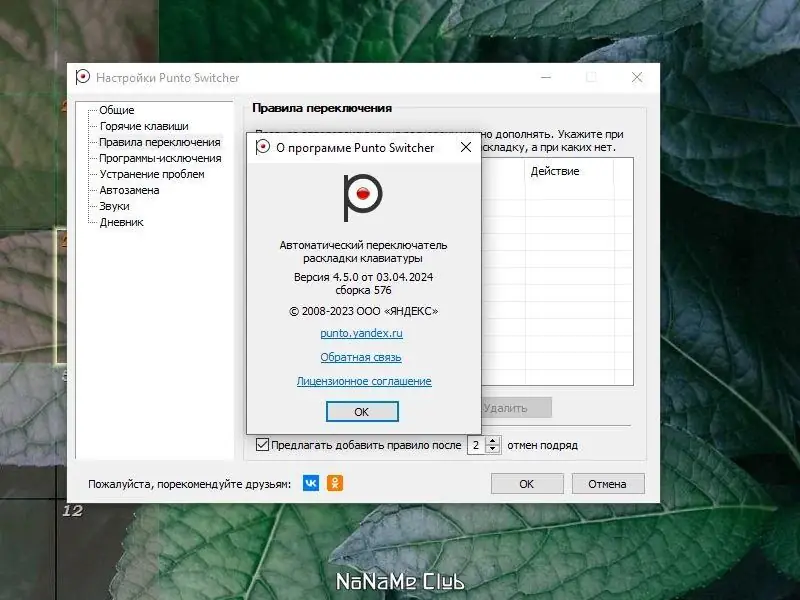Screen dimensions: 800x600
Task: Click the '© 2008-2023 ООО «ЯНДЕКС»' text
Action: point(363,311)
